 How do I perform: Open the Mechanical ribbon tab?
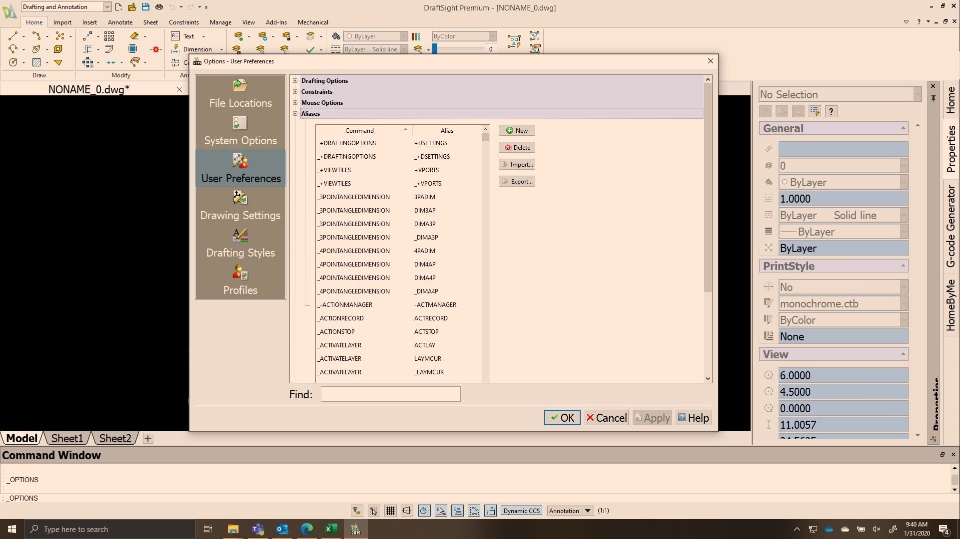pyautogui.click(x=313, y=22)
